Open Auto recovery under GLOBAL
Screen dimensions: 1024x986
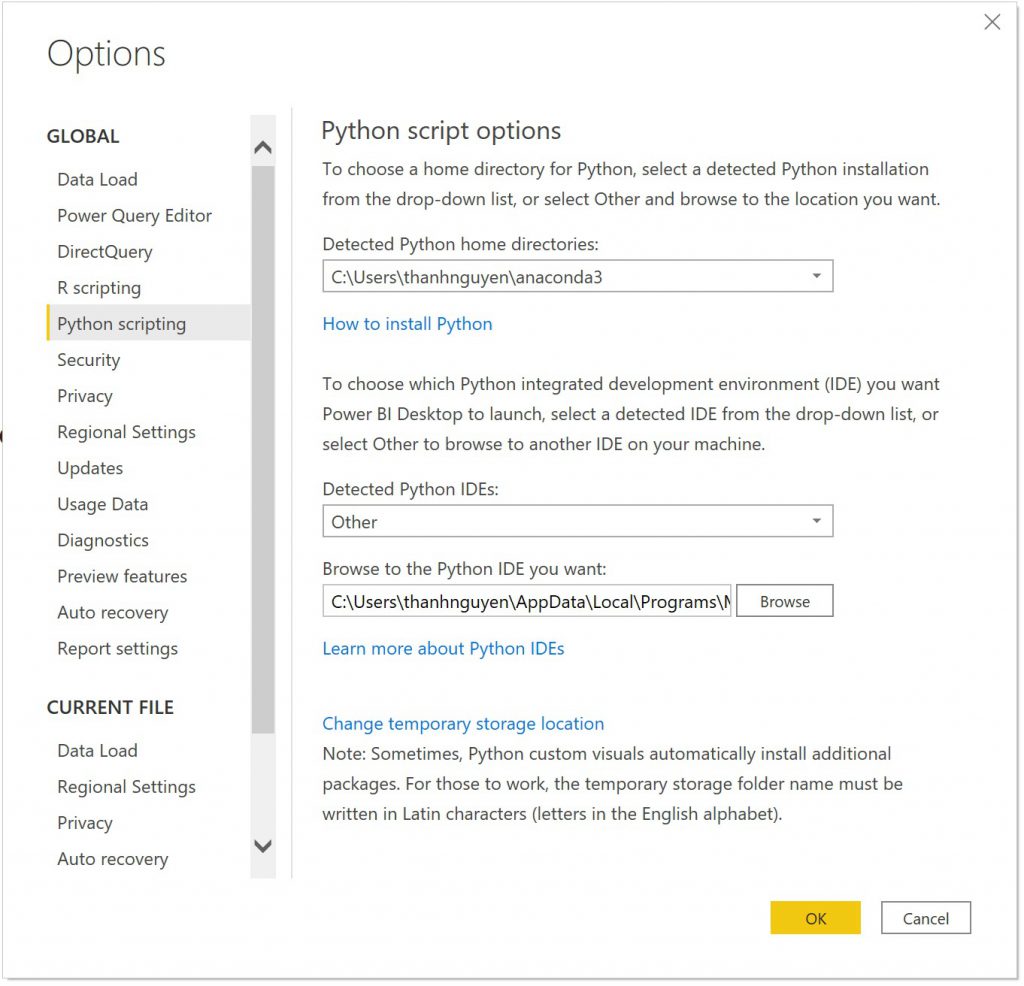pyautogui.click(x=111, y=611)
